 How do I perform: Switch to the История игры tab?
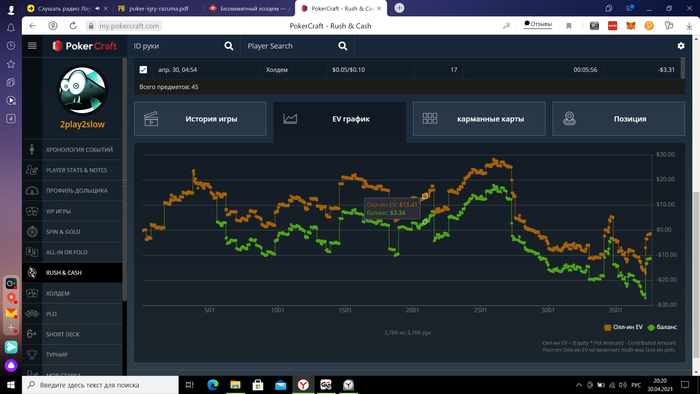click(x=200, y=119)
